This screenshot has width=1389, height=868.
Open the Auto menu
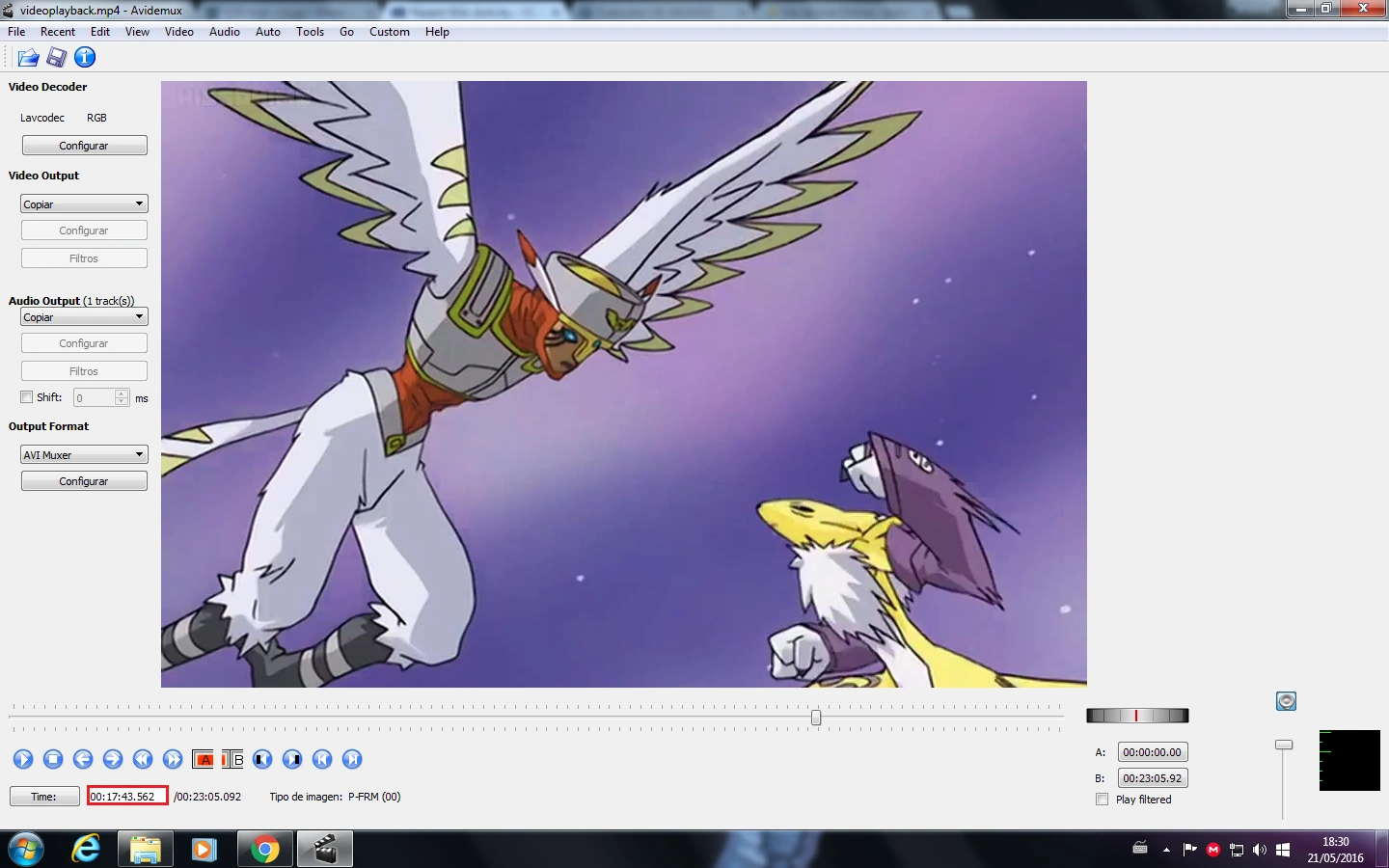click(x=268, y=32)
